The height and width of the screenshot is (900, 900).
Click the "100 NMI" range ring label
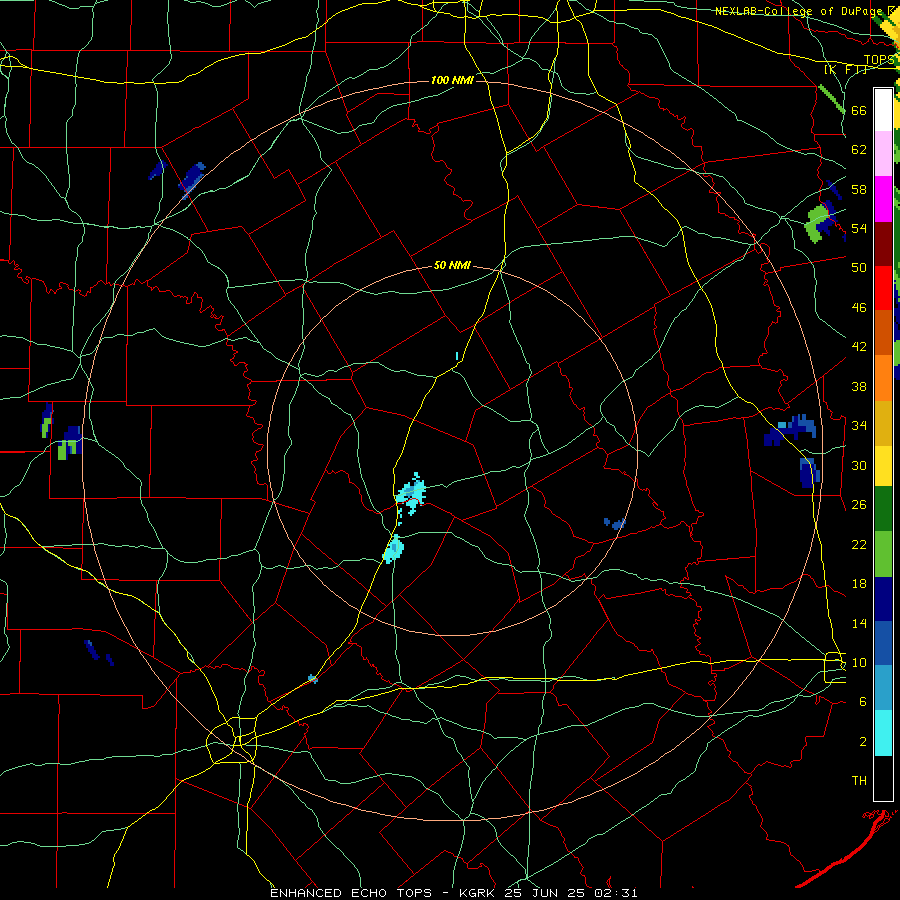452,80
